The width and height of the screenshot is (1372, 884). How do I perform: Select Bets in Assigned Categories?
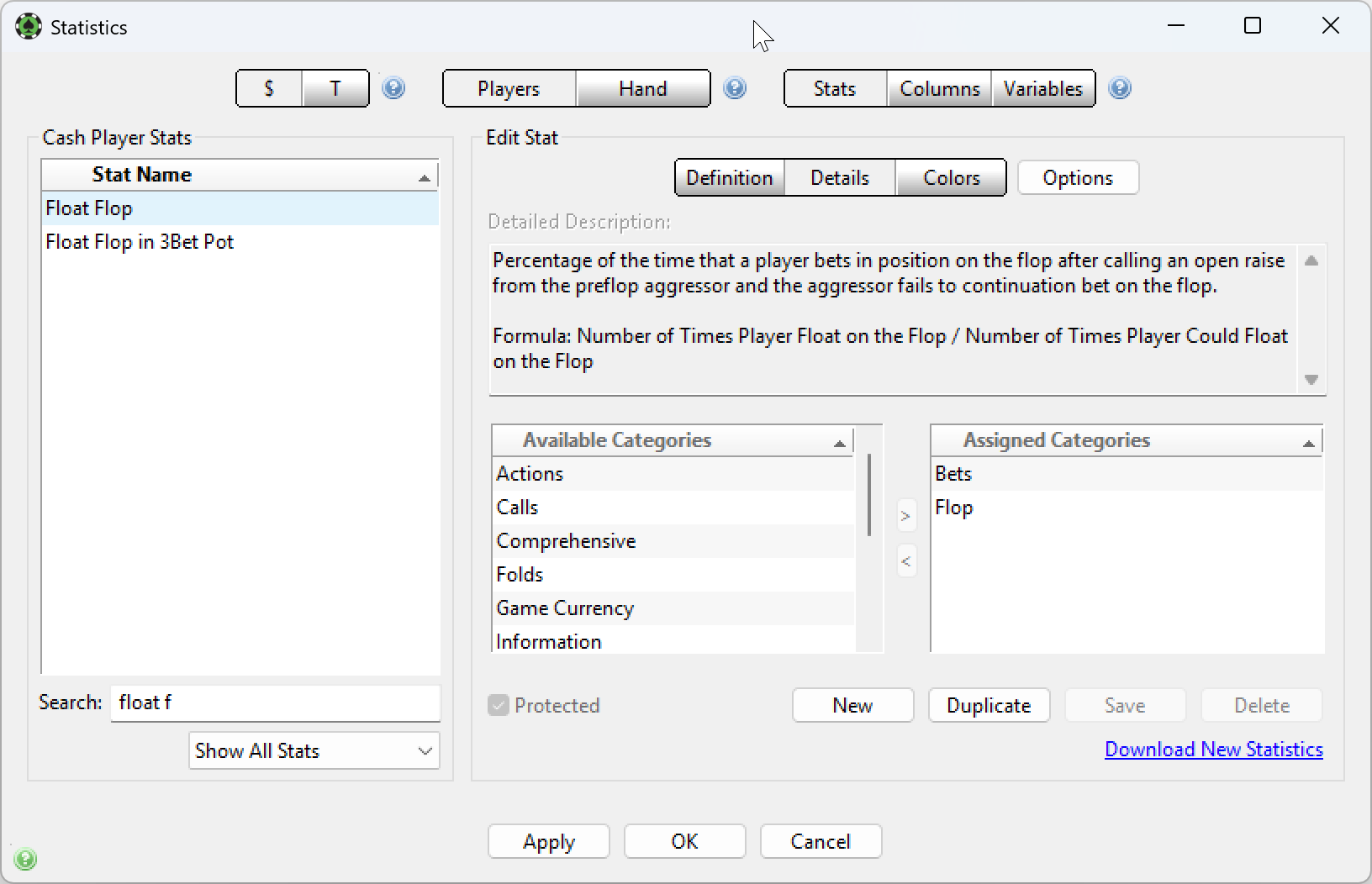(1127, 474)
